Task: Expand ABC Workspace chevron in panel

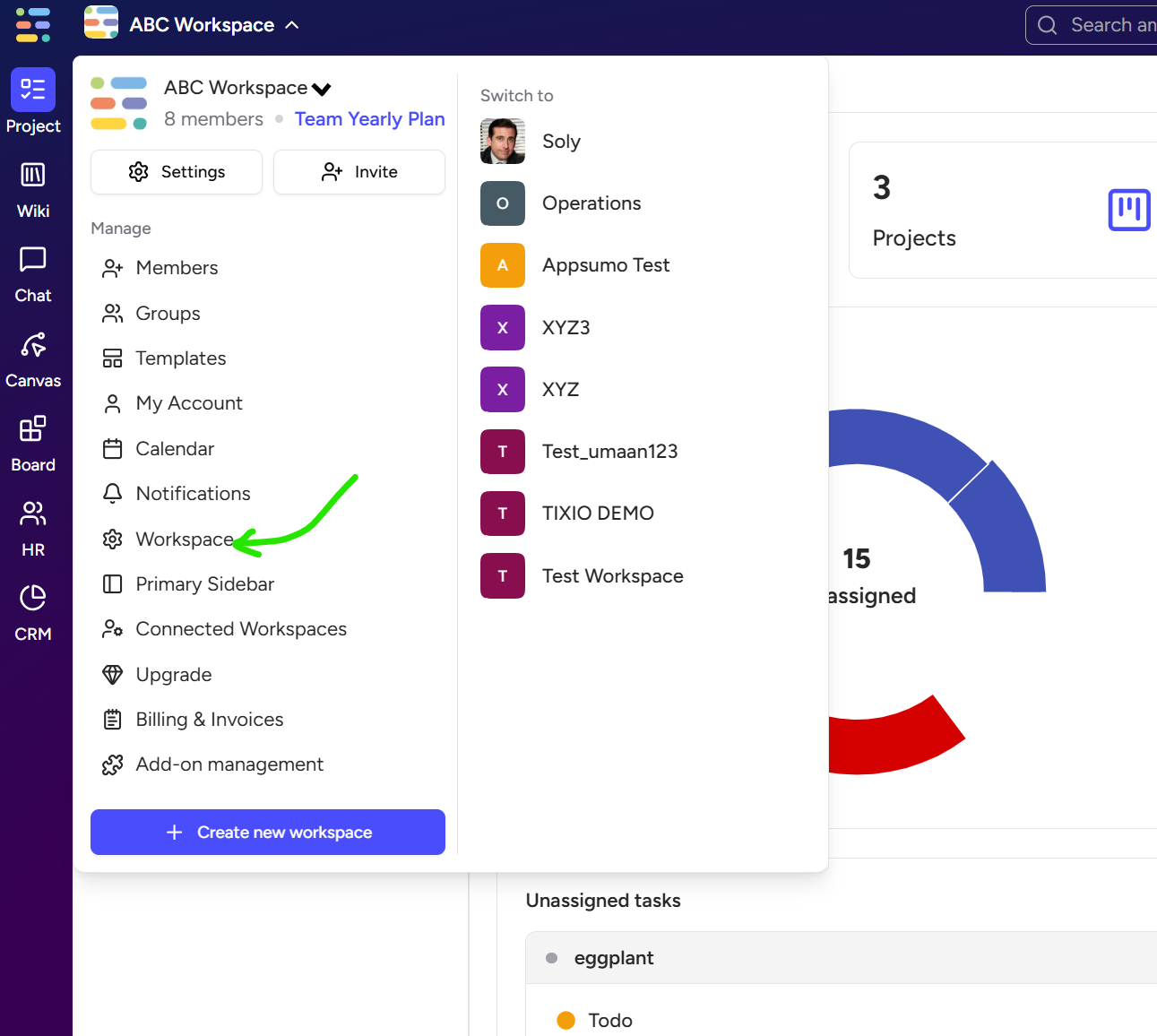Action: point(322,89)
